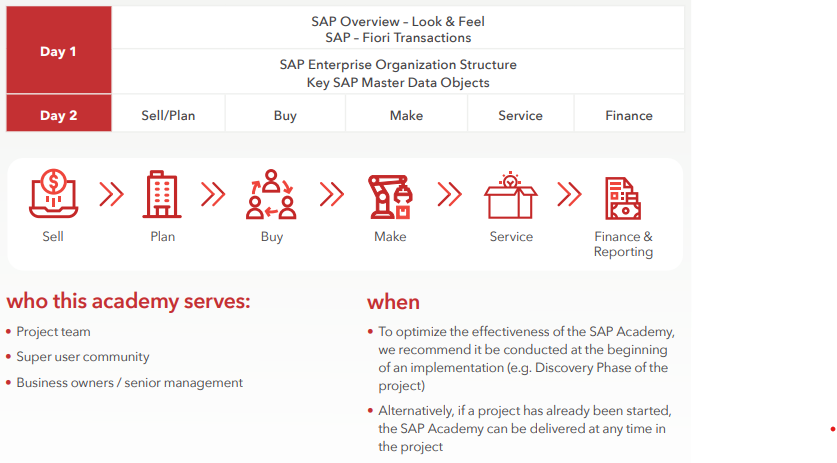Click the Buy people exchange icon
The image size is (837, 463).
[271, 195]
